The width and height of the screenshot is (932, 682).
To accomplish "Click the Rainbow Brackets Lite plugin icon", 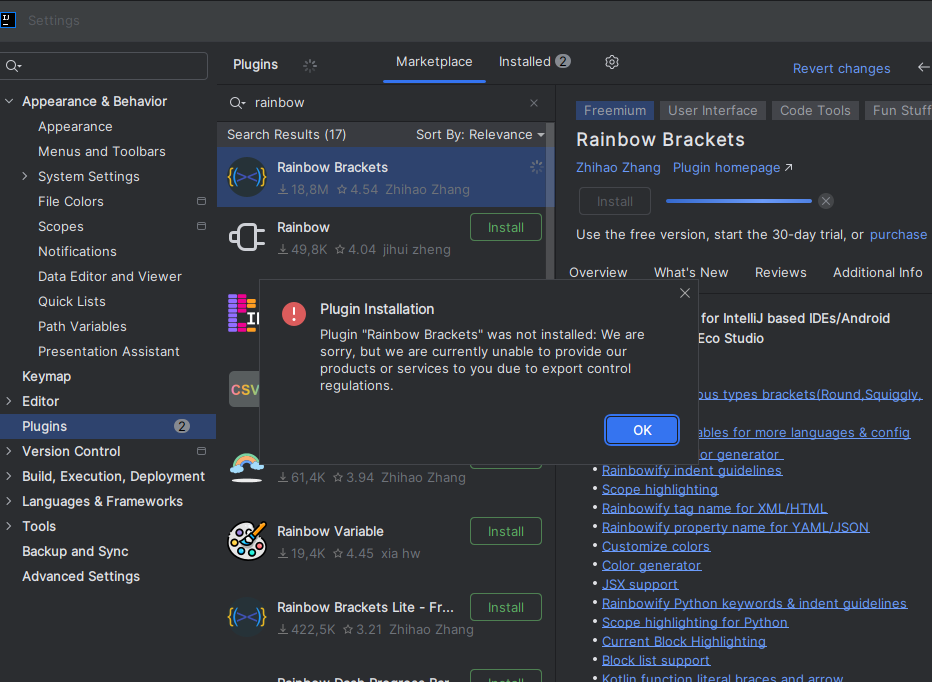I will [x=247, y=617].
